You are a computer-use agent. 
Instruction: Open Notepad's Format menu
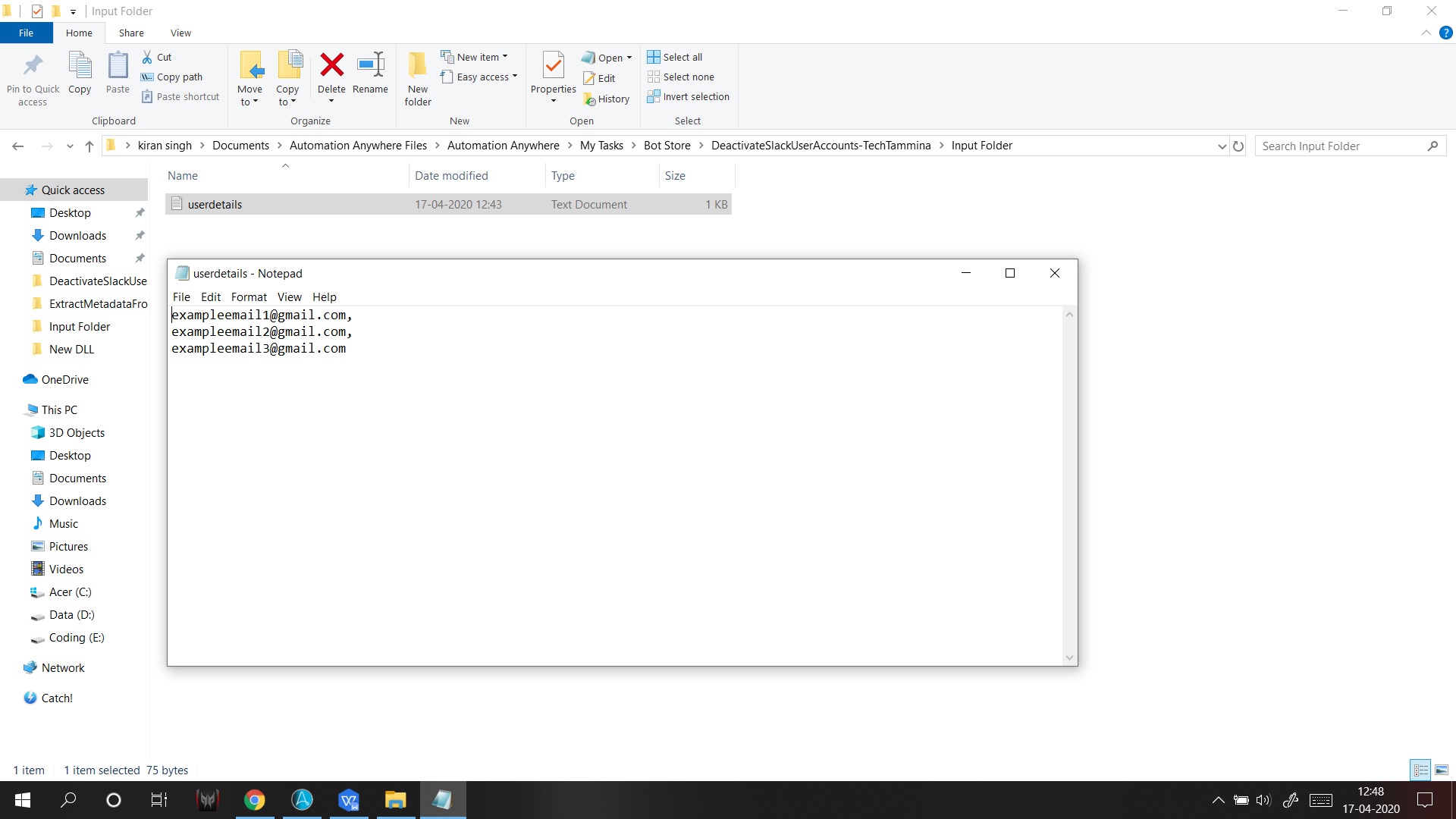pyautogui.click(x=249, y=297)
